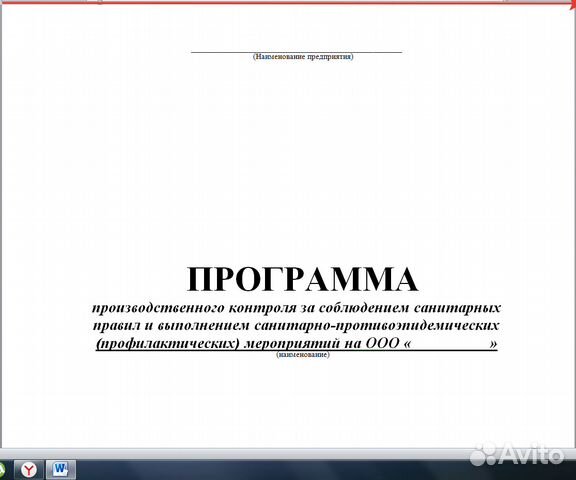Click the Avito watermark logo

click(516, 454)
